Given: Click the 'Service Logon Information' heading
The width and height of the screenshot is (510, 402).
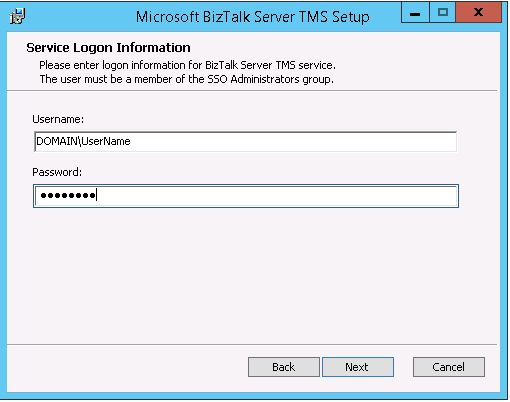Looking at the screenshot, I should [108, 48].
